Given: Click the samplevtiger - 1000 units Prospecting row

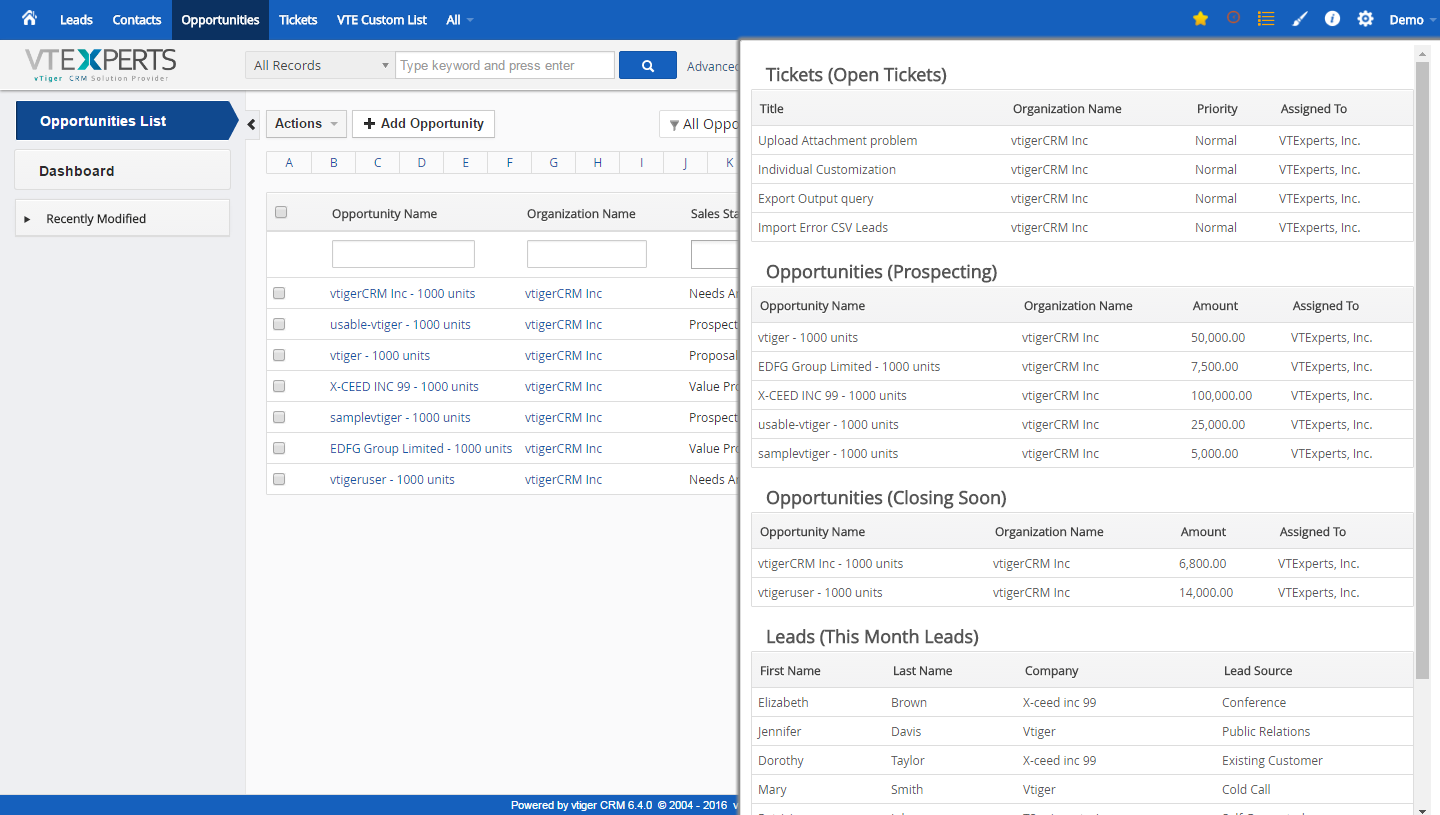Looking at the screenshot, I should point(1082,453).
